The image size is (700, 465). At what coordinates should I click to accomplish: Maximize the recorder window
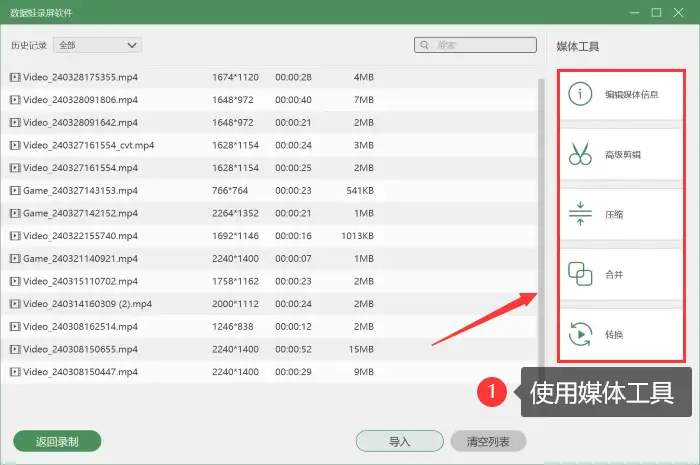point(656,12)
